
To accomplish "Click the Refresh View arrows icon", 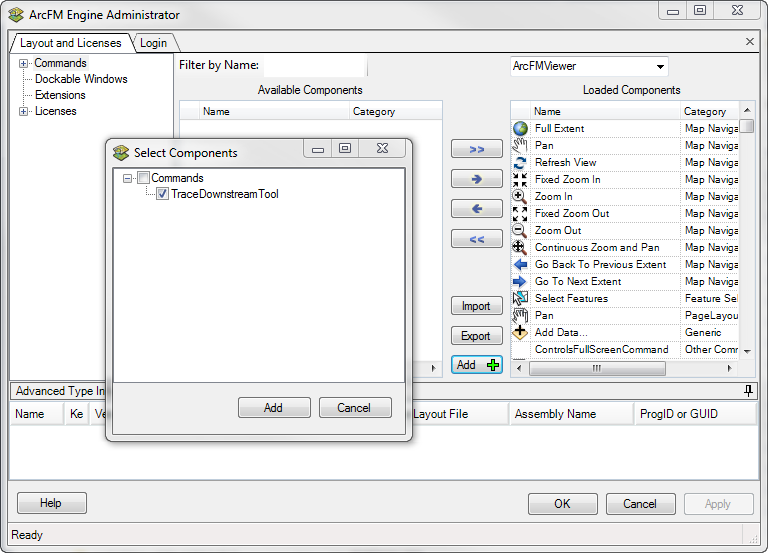I will tap(520, 163).
